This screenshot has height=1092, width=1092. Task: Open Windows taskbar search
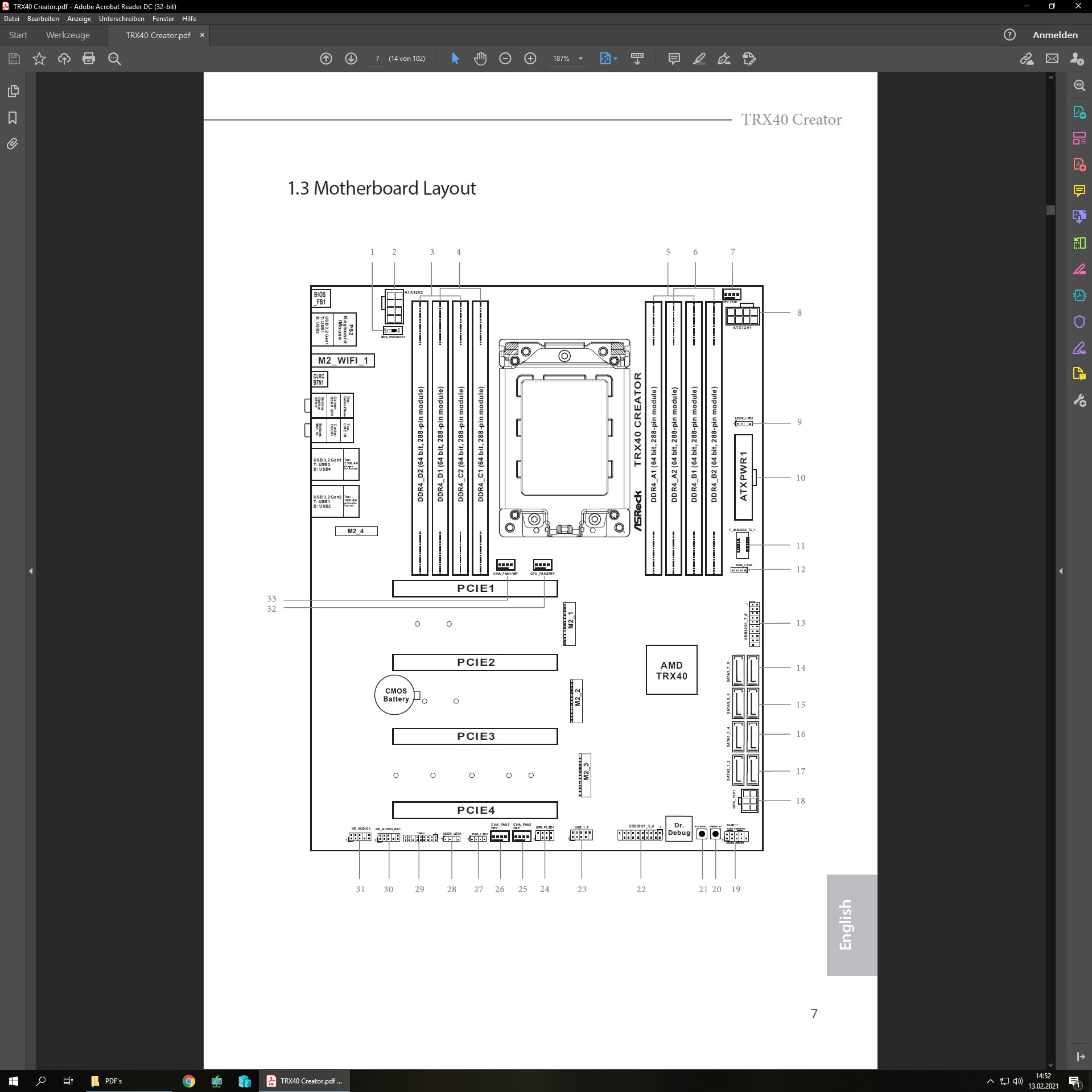click(41, 1081)
